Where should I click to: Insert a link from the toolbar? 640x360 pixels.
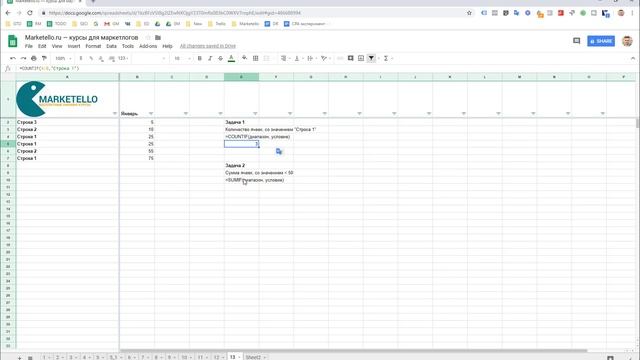340,58
